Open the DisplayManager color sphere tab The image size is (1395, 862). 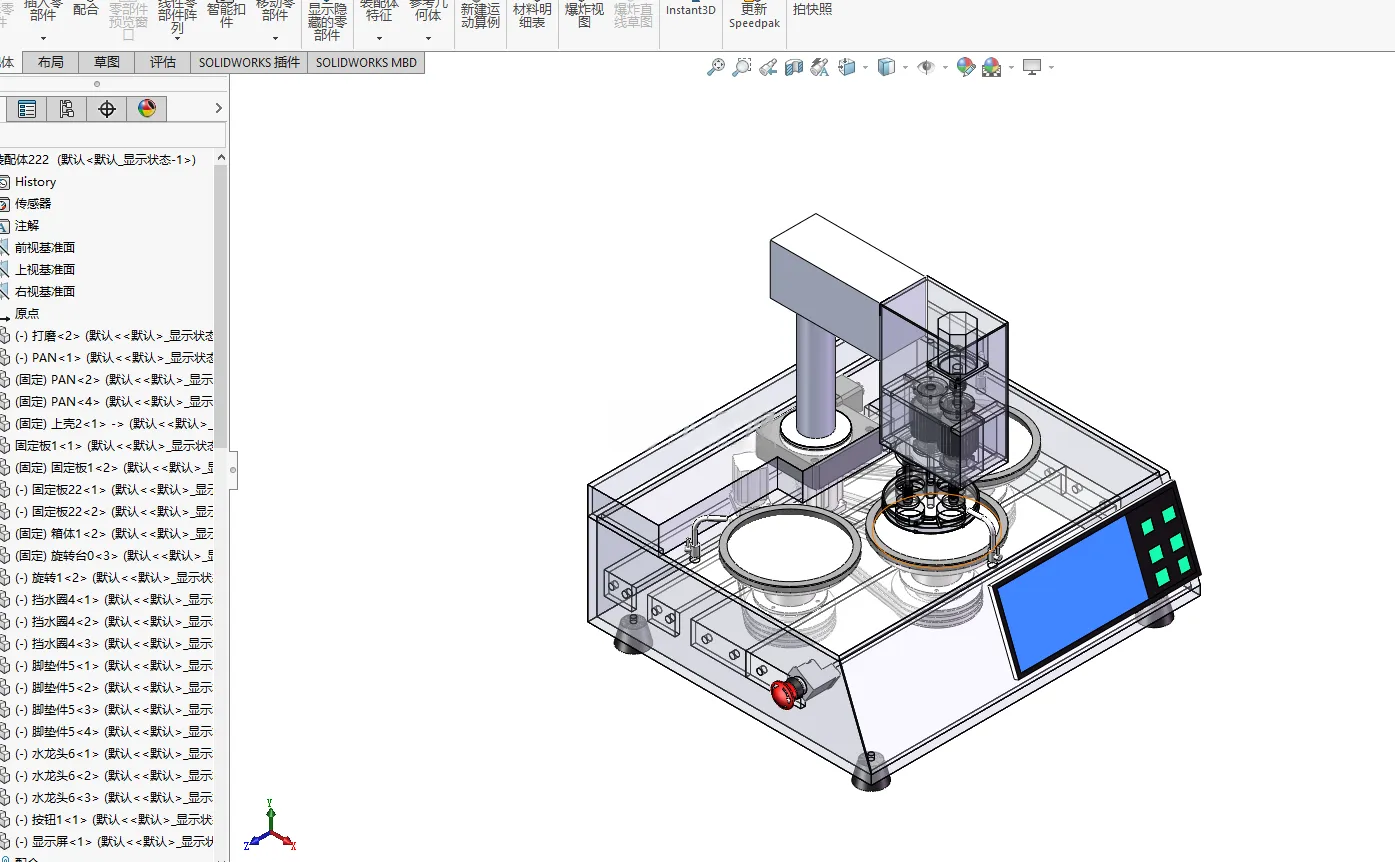coord(147,109)
